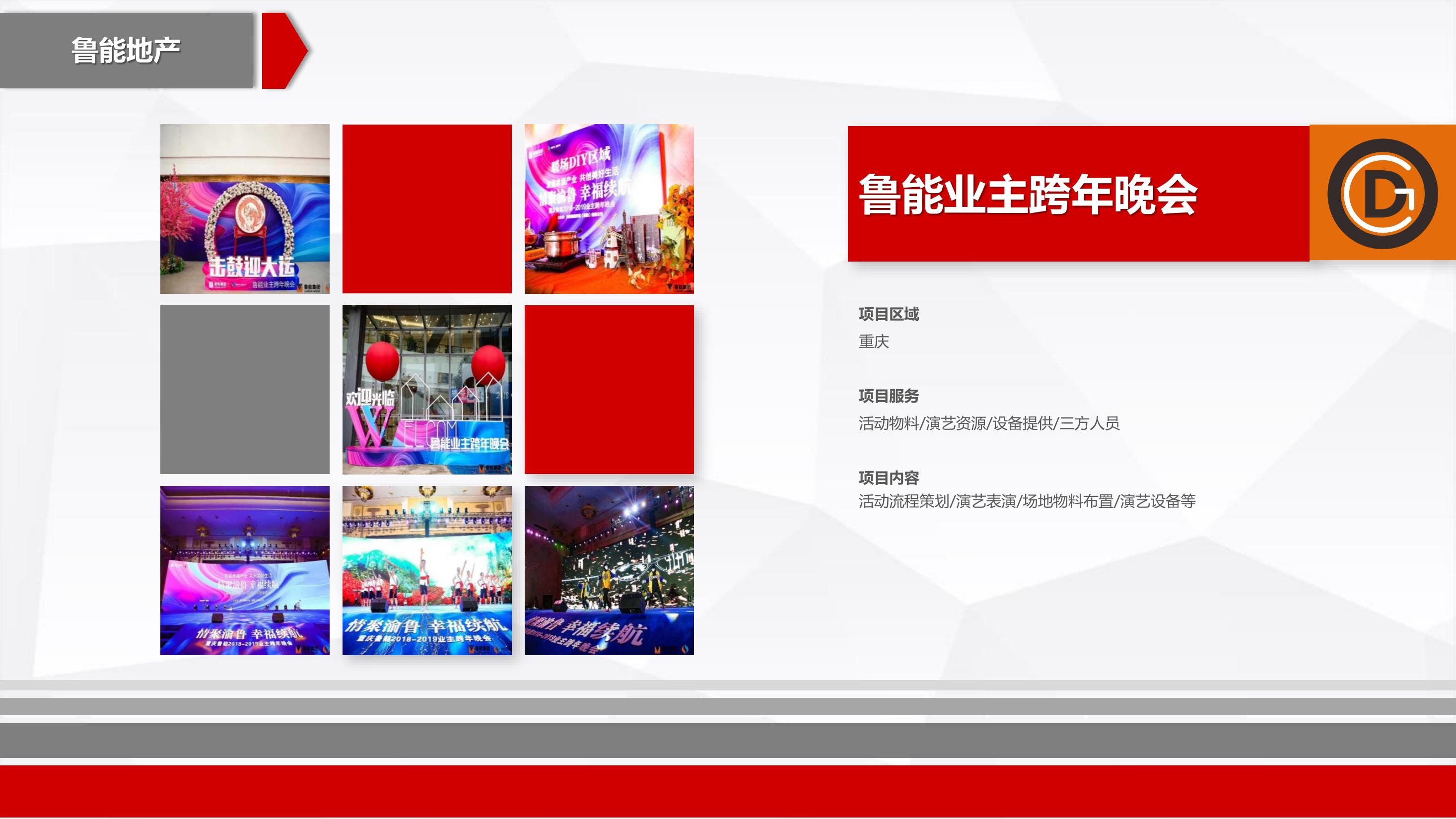Click the orange DG logo icon
The image size is (1456, 819).
(x=1383, y=193)
